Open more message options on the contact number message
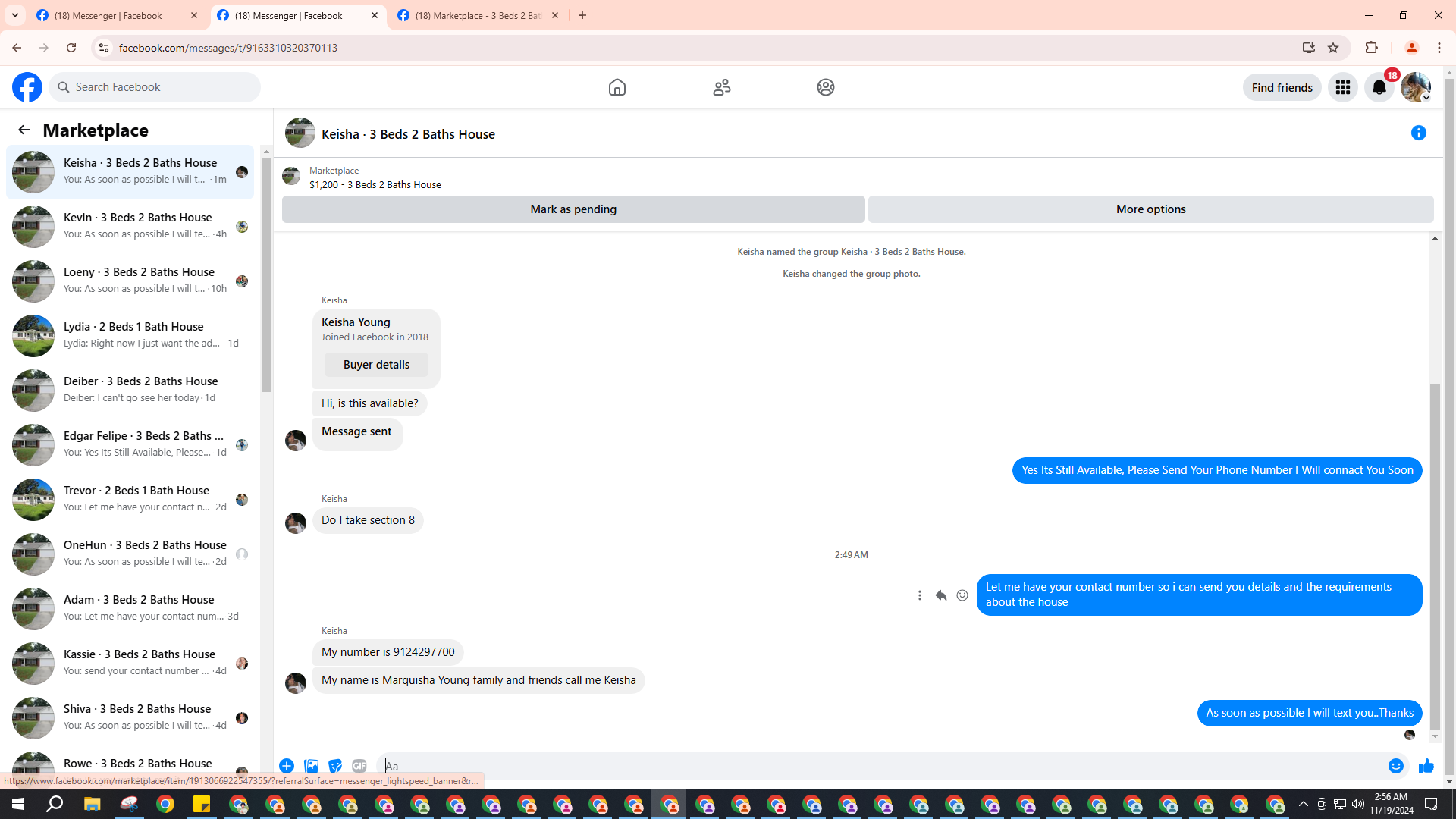This screenshot has height=819, width=1456. click(x=920, y=595)
